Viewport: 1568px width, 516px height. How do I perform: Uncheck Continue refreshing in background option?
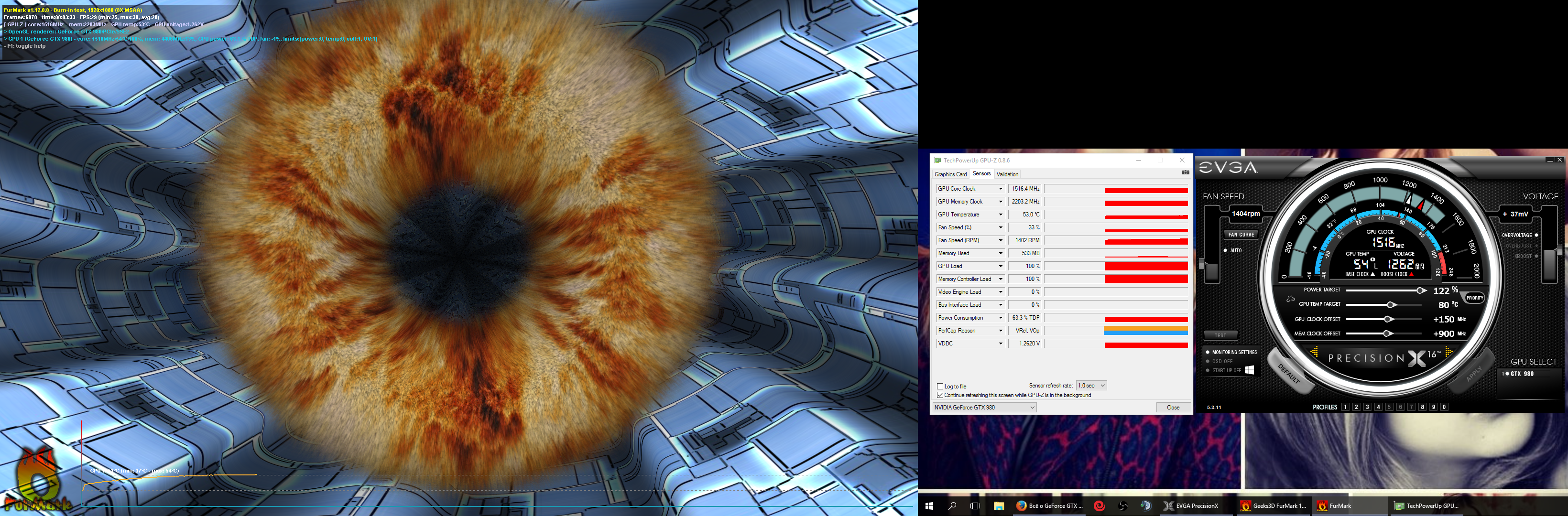[x=940, y=395]
